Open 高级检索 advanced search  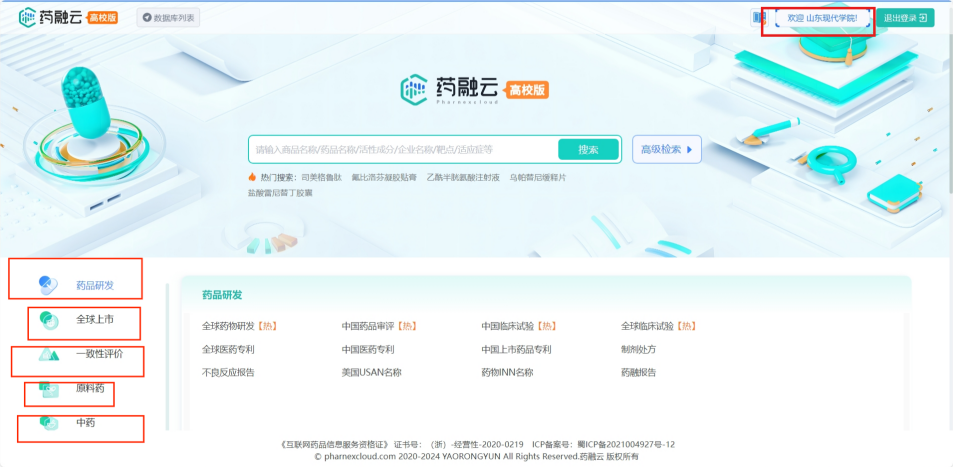pyautogui.click(x=667, y=150)
